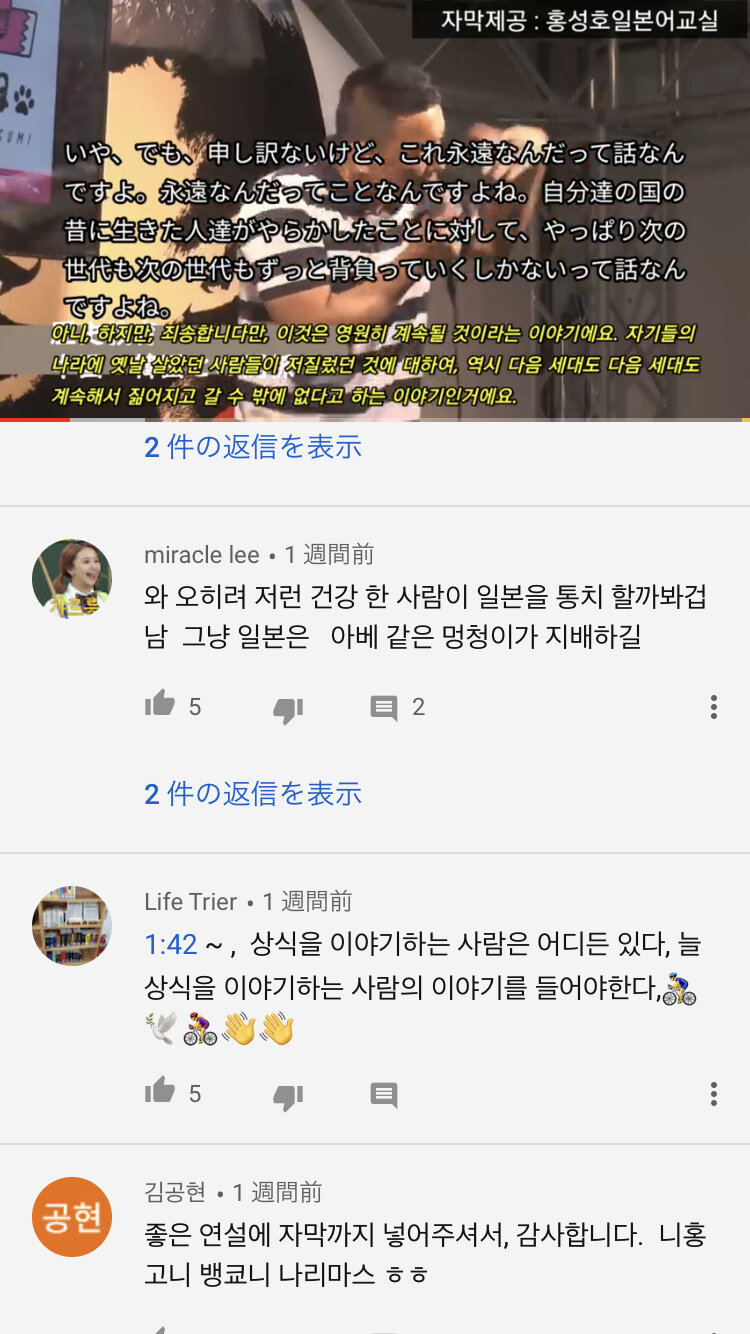Open miracle lee's profile avatar
Viewport: 750px width, 1334px height.
tap(72, 579)
